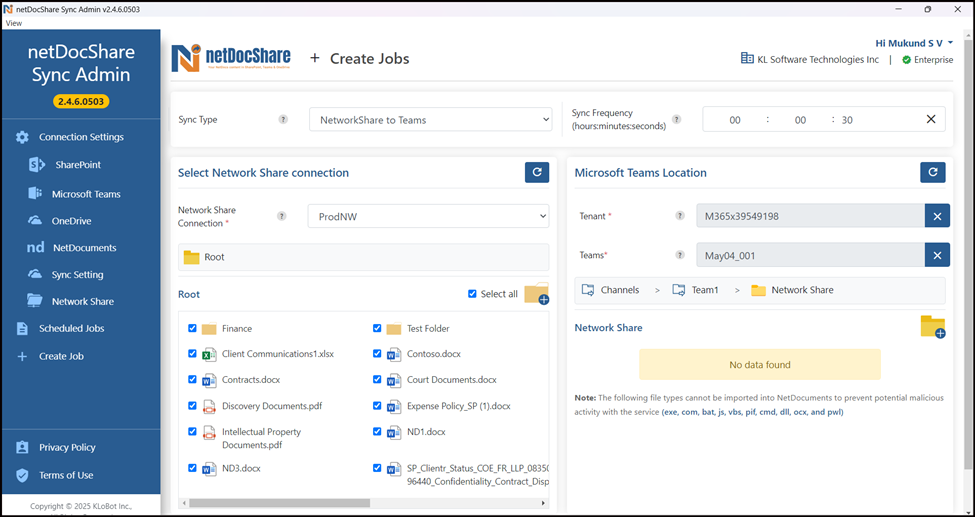
Task: Go to OneDrive connection settings
Action: 72,221
